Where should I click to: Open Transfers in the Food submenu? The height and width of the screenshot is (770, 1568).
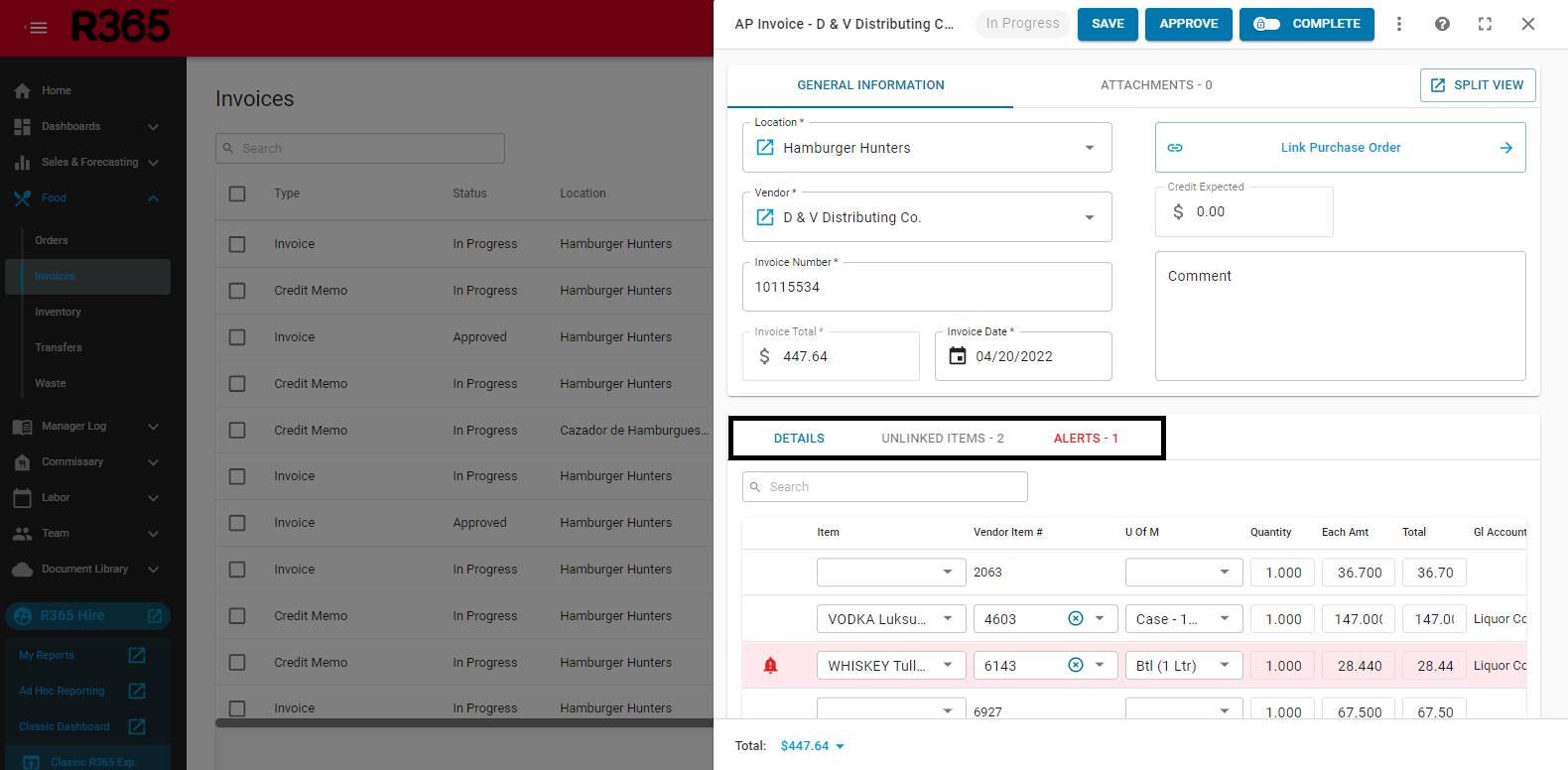59,347
